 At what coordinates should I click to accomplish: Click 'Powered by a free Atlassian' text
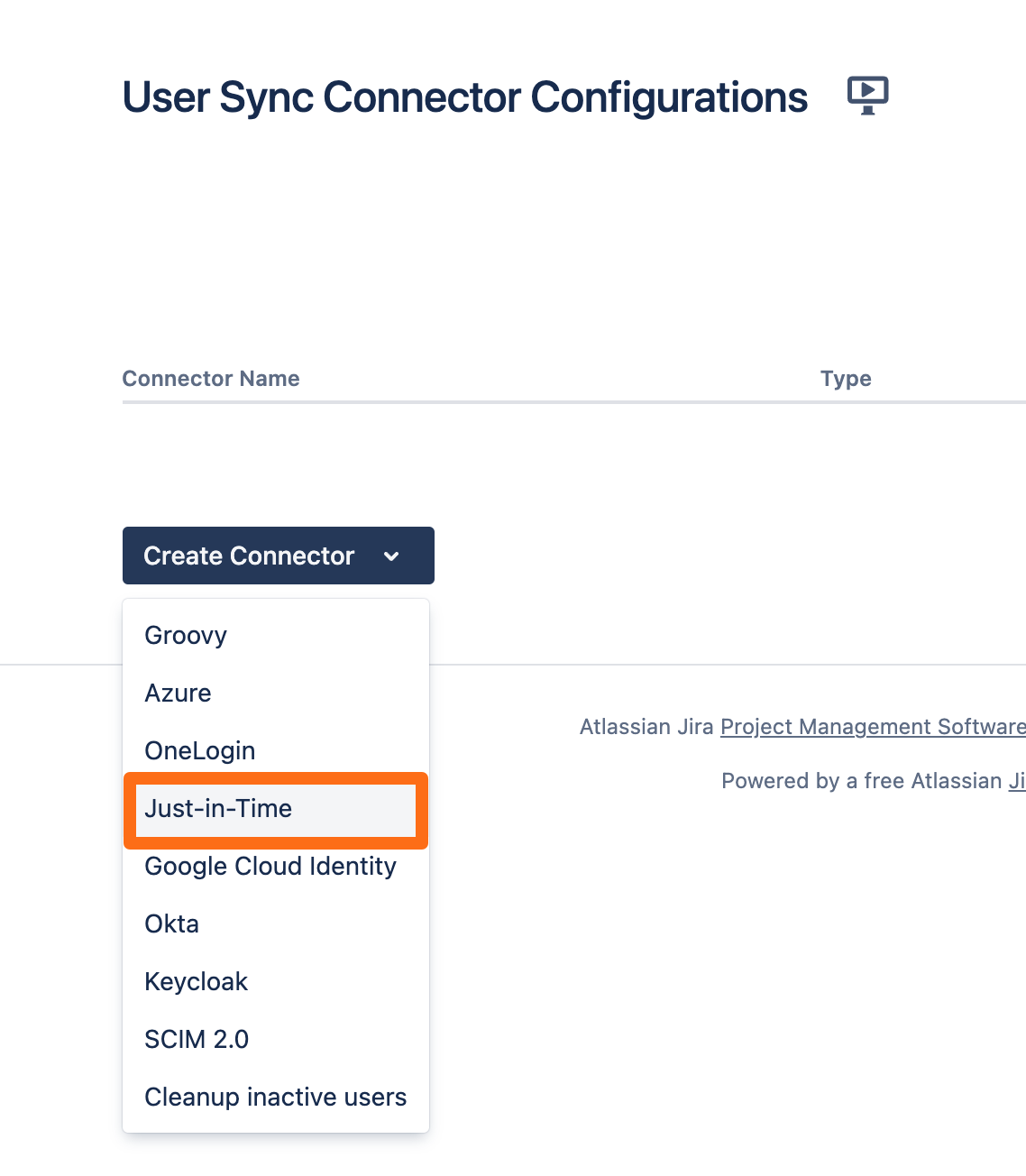[x=861, y=781]
